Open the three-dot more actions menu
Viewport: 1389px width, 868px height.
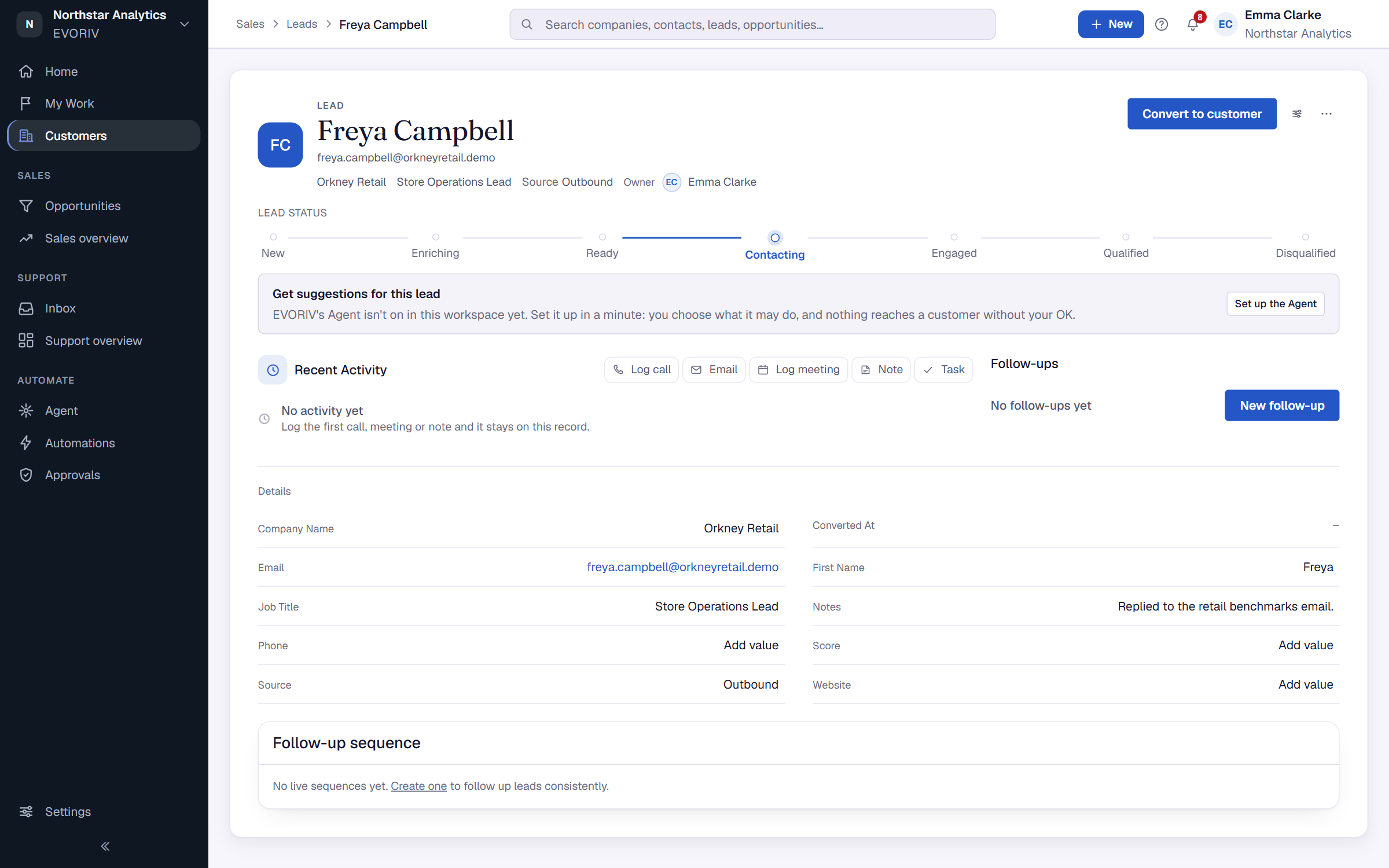[1326, 113]
